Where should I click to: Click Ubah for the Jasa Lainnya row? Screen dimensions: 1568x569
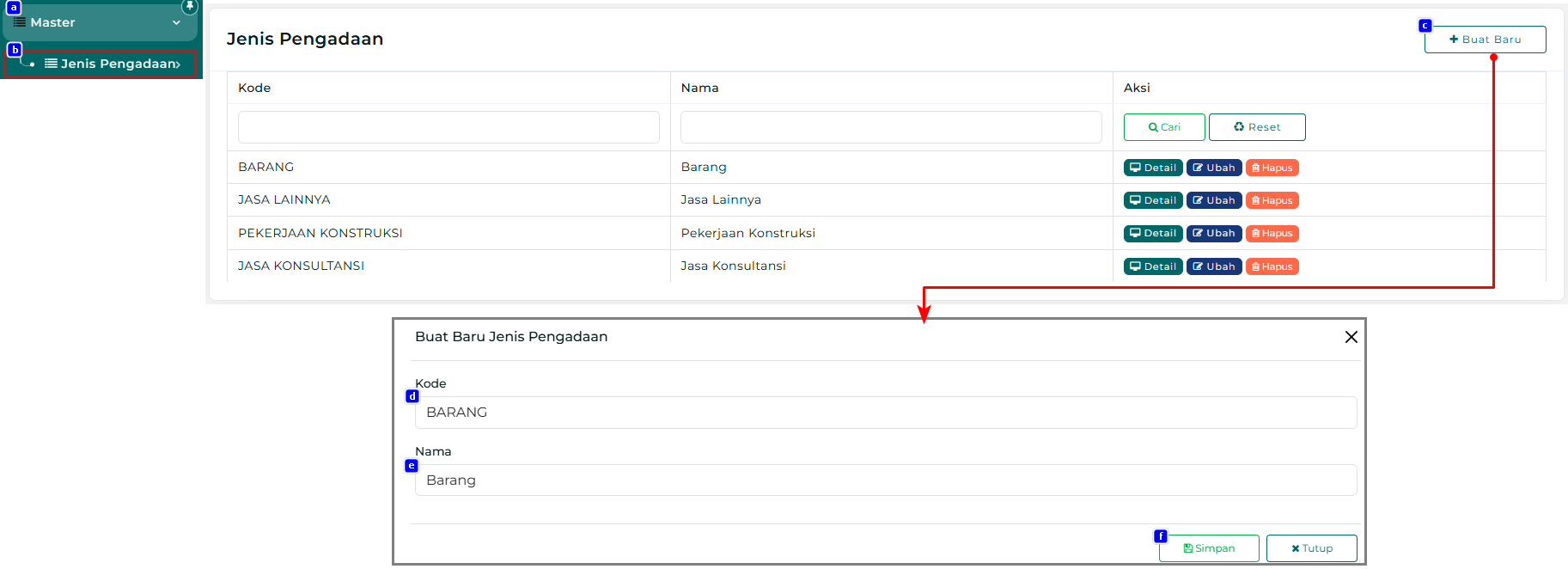(x=1214, y=200)
